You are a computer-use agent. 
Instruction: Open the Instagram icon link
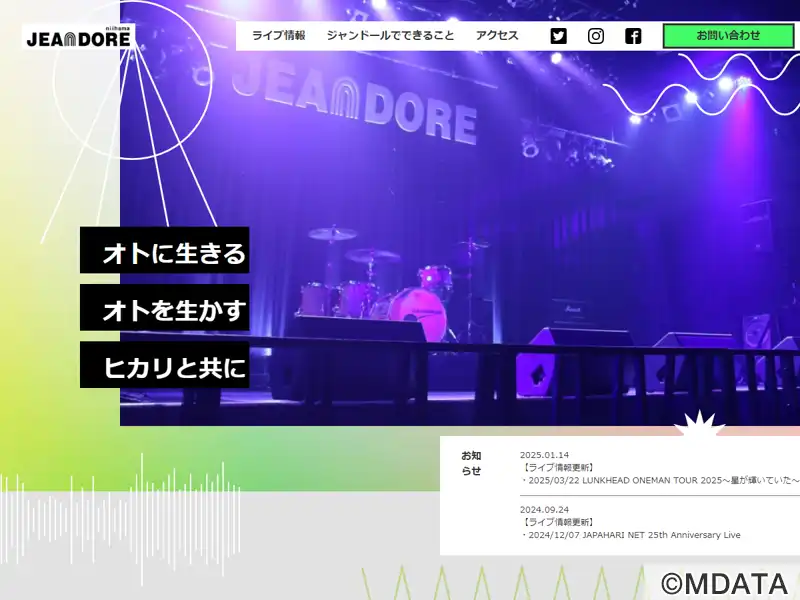[x=595, y=36]
